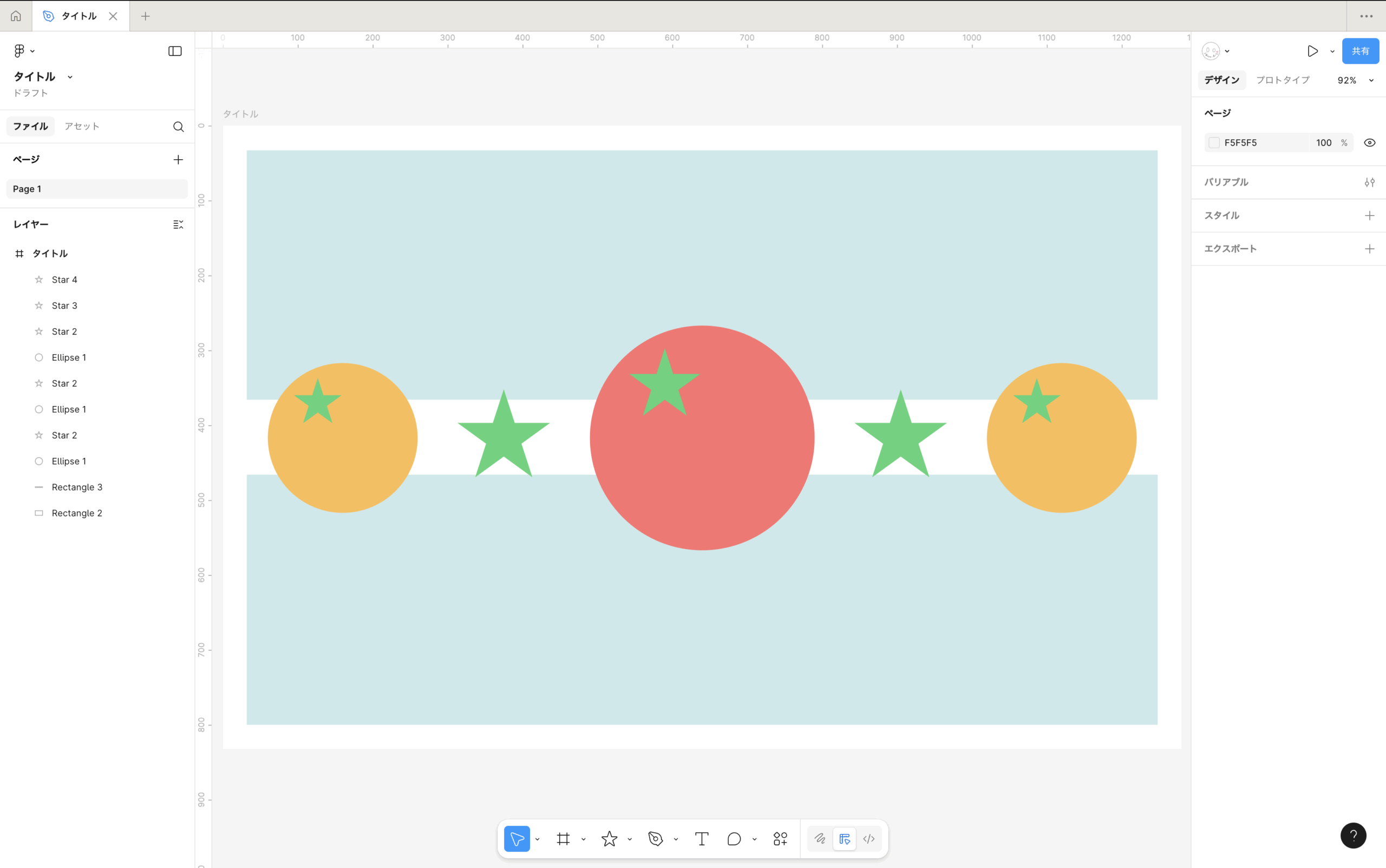Toggle Dev Mode in bottom toolbar
Viewport: 1386px width, 868px height.
[869, 839]
